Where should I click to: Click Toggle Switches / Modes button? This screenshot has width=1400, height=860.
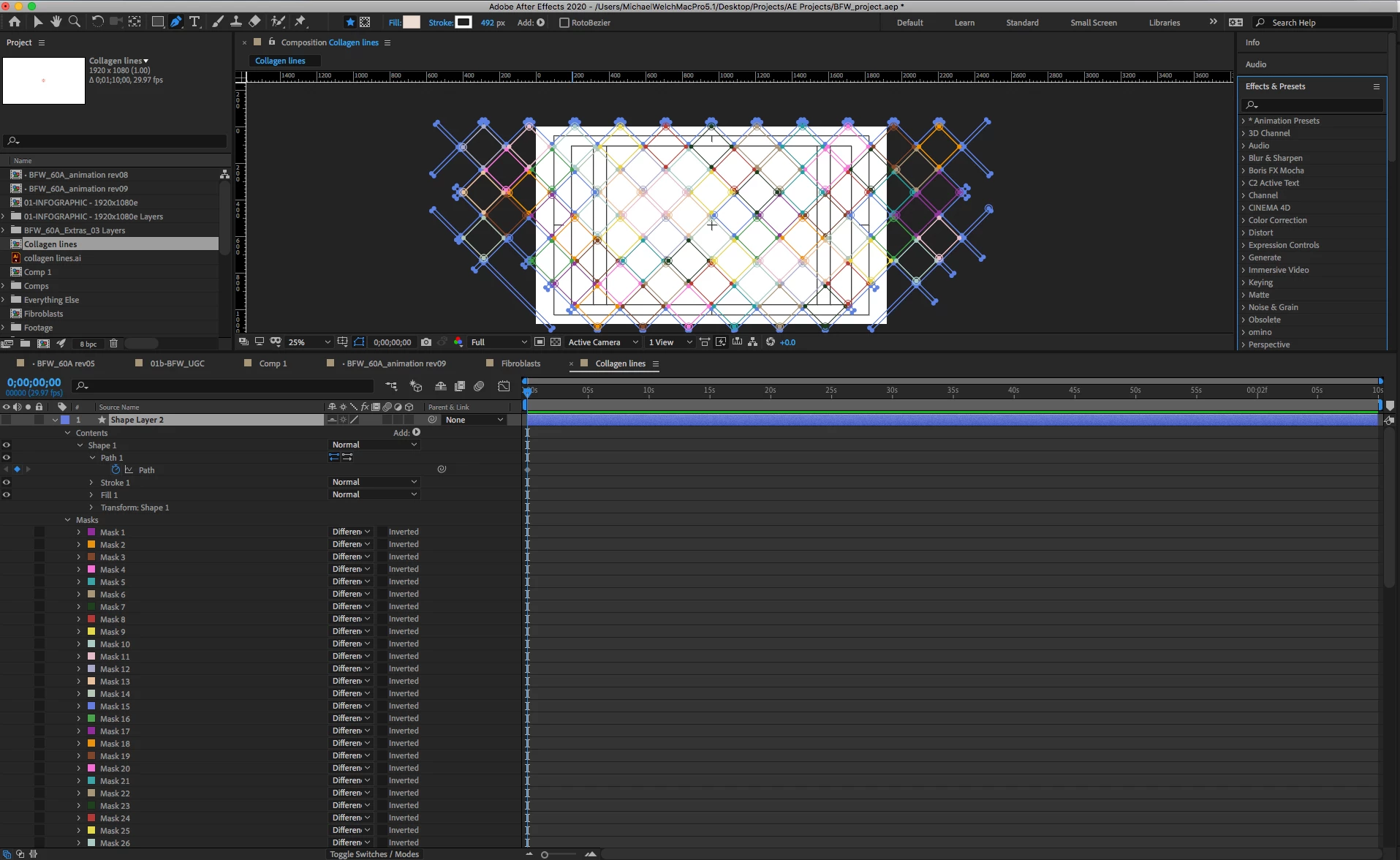tap(374, 854)
